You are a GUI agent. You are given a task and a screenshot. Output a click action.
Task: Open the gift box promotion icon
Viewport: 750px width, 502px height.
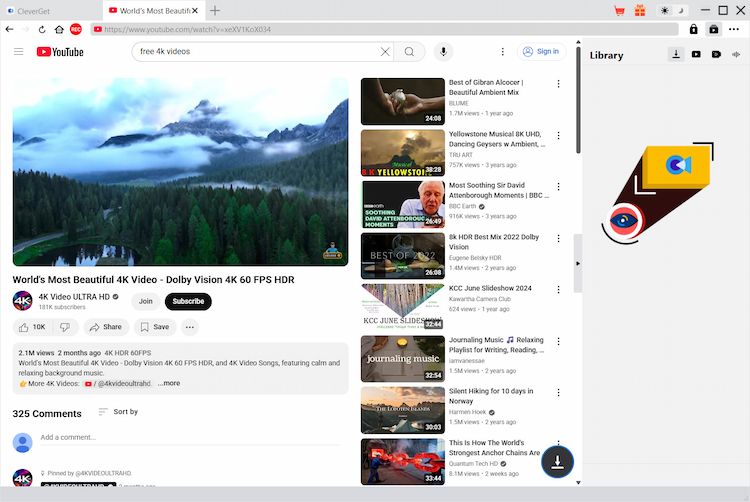tap(641, 10)
